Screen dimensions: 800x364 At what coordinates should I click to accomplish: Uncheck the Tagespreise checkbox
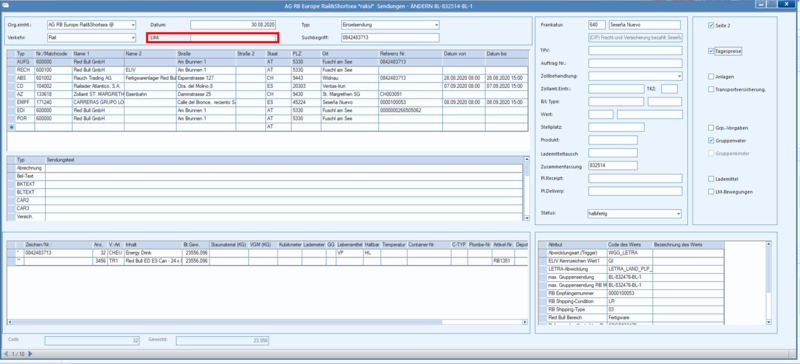pyautogui.click(x=711, y=52)
